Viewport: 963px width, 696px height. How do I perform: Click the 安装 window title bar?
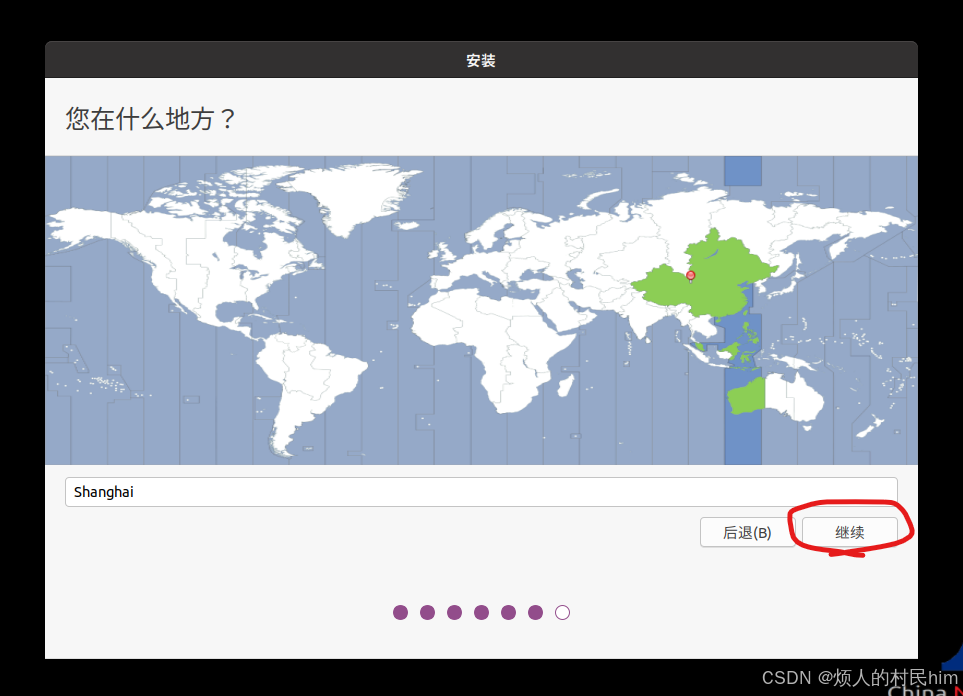click(x=481, y=61)
